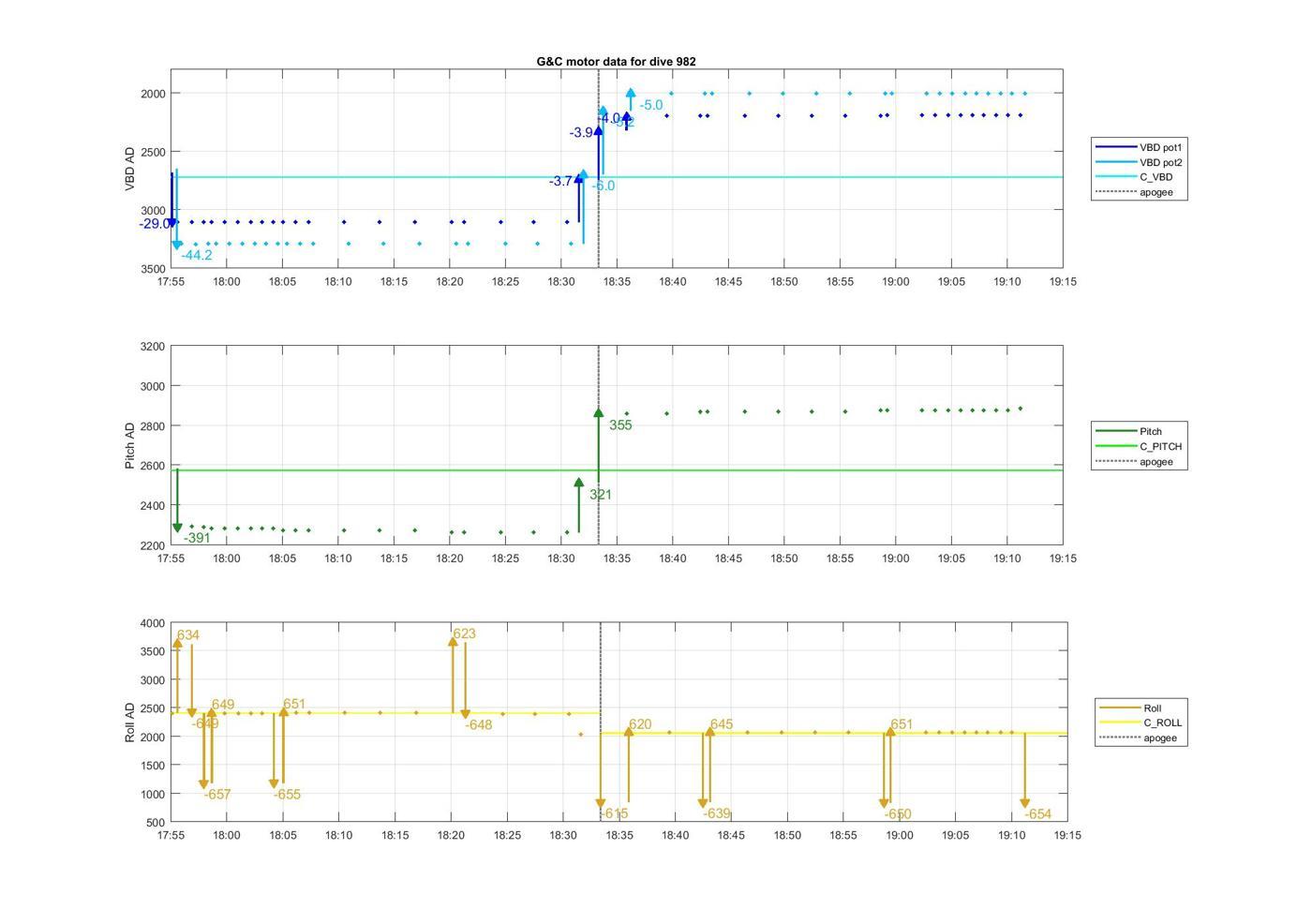Click the '-657' annotation in Roll plot
This screenshot has width=1312, height=924.
tap(217, 795)
